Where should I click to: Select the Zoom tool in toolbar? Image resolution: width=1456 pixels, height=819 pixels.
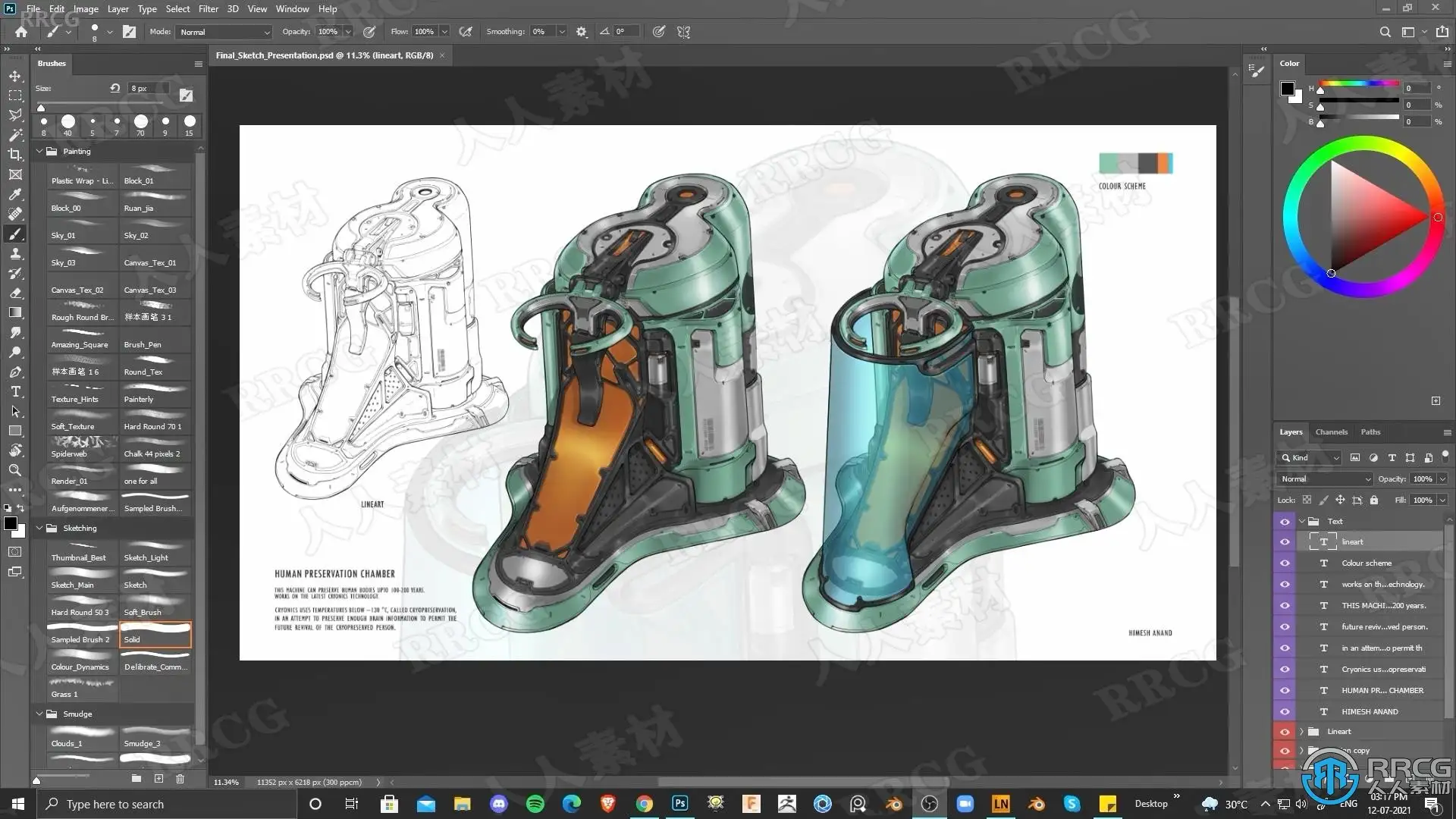pyautogui.click(x=15, y=470)
